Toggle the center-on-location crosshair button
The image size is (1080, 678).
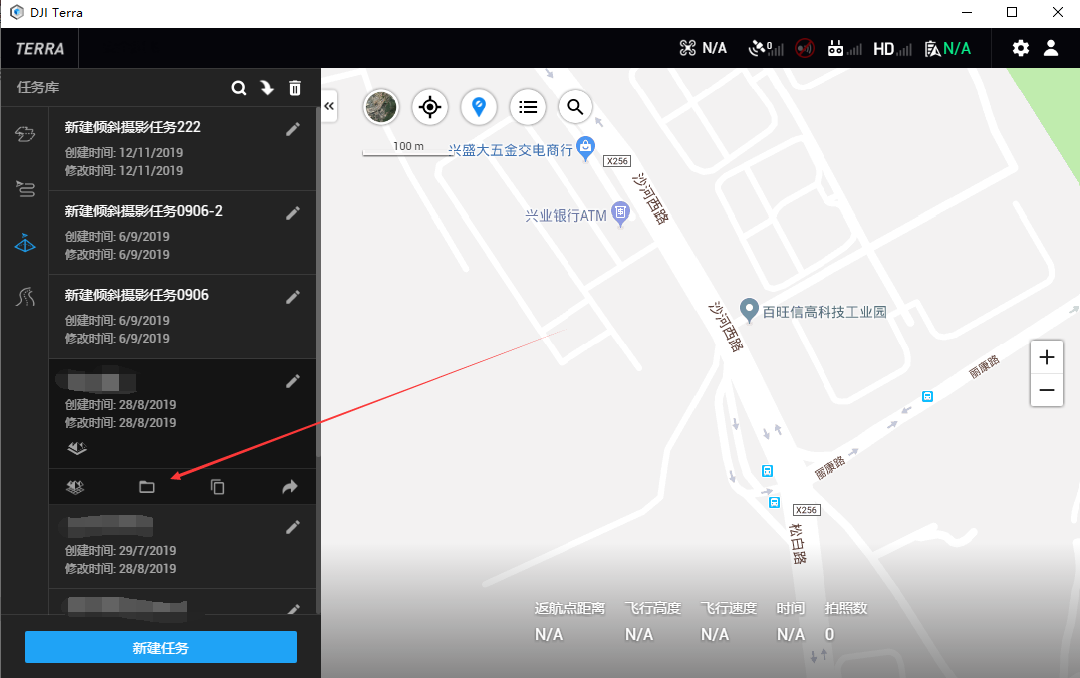[429, 107]
